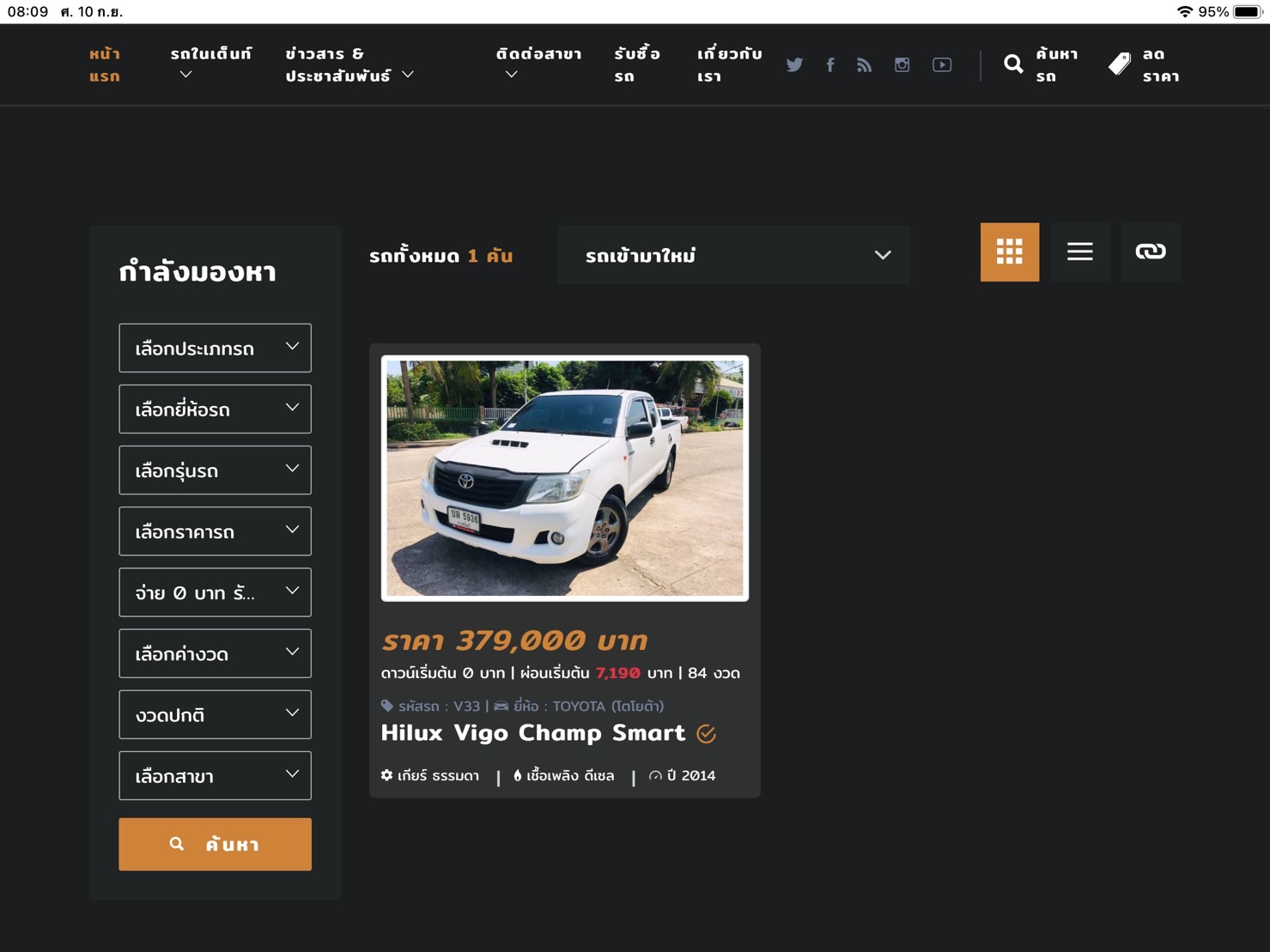Image resolution: width=1270 pixels, height=952 pixels.
Task: Open the Facebook social link icon
Action: point(830,65)
